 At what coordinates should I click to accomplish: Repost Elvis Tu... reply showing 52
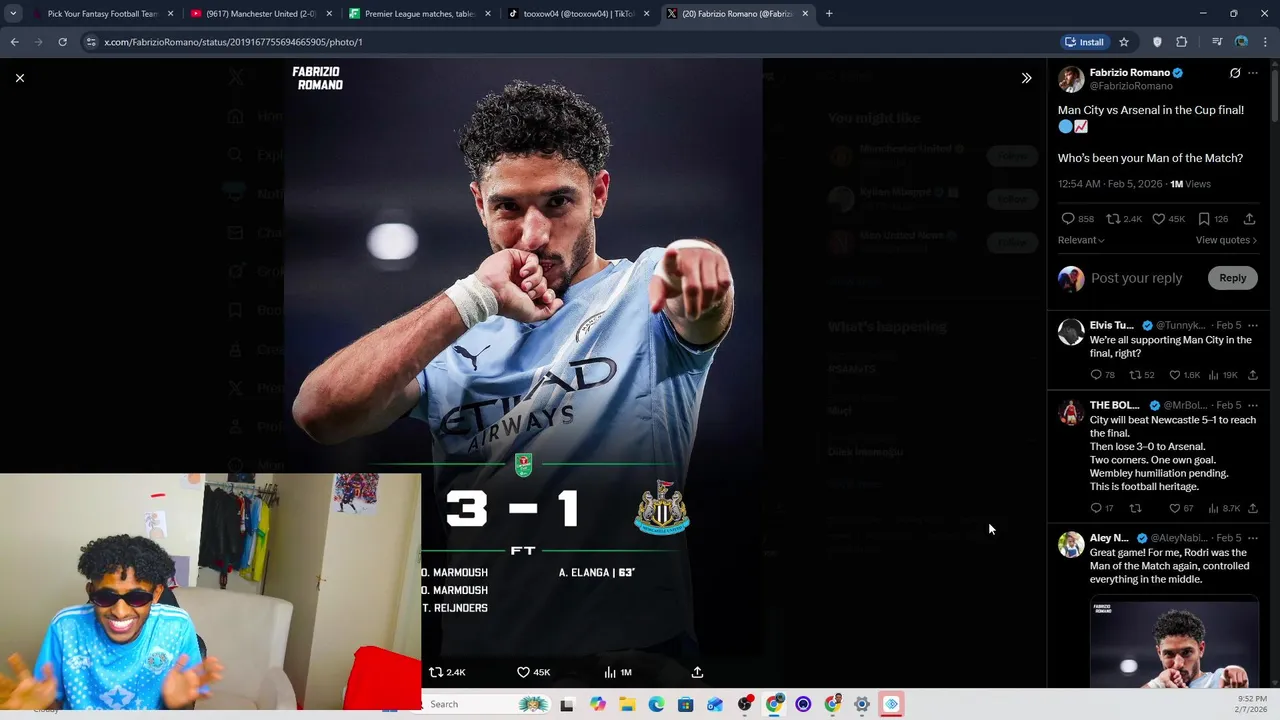pyautogui.click(x=1142, y=375)
